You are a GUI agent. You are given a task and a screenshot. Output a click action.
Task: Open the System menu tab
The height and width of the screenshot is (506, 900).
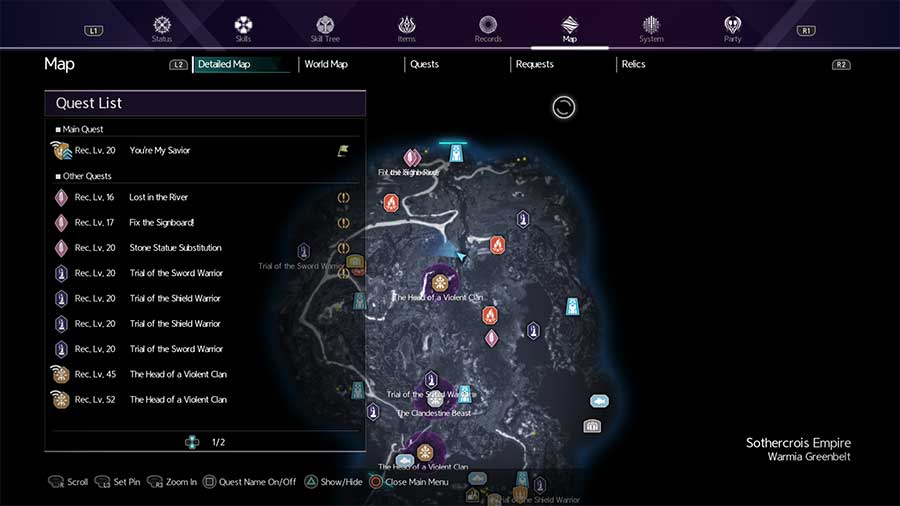[x=651, y=29]
